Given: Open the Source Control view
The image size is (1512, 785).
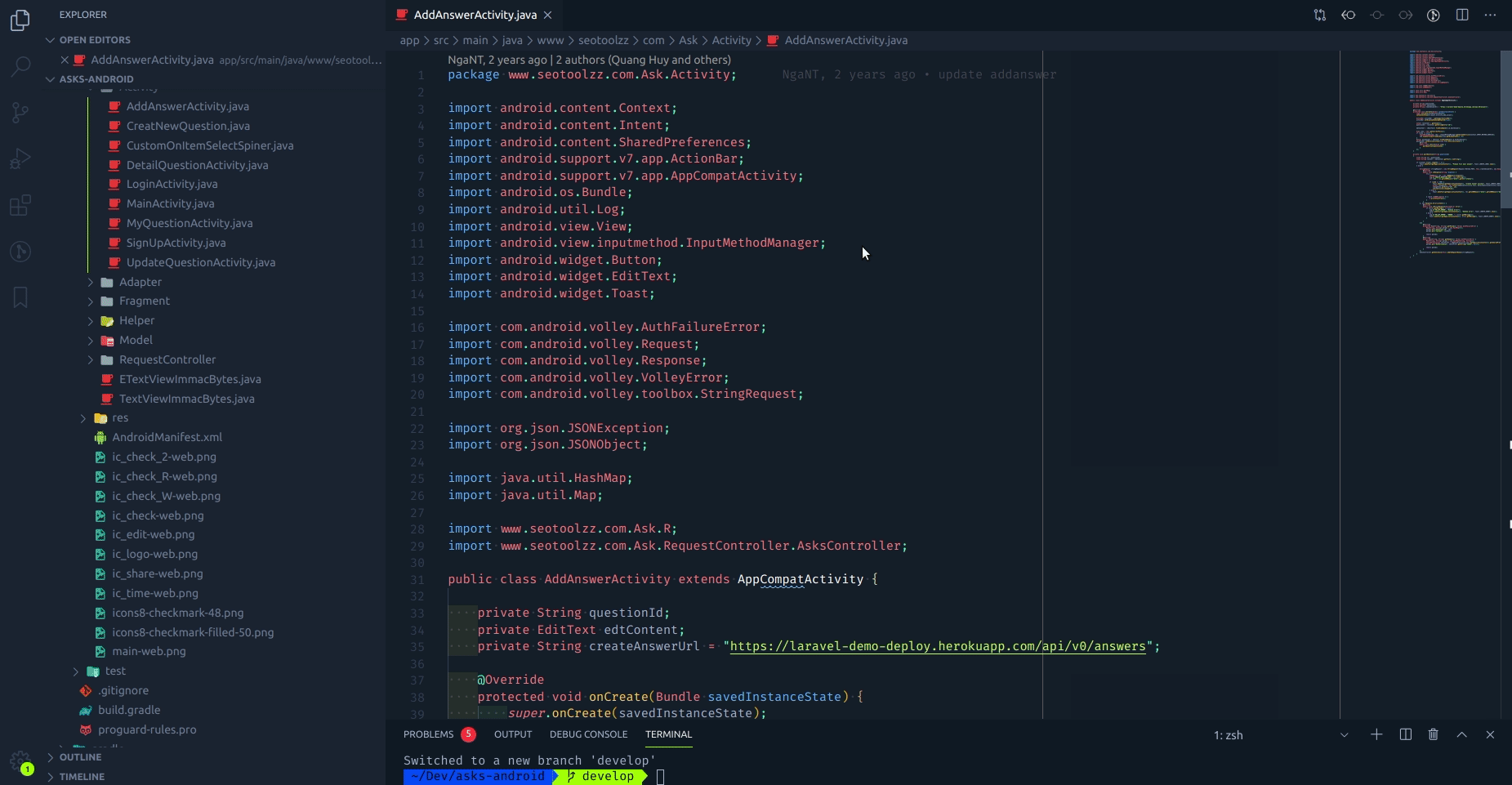Looking at the screenshot, I should point(20,113).
